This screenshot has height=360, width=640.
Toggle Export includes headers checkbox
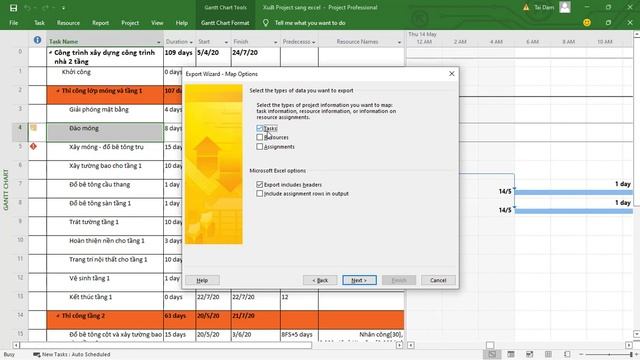(260, 184)
